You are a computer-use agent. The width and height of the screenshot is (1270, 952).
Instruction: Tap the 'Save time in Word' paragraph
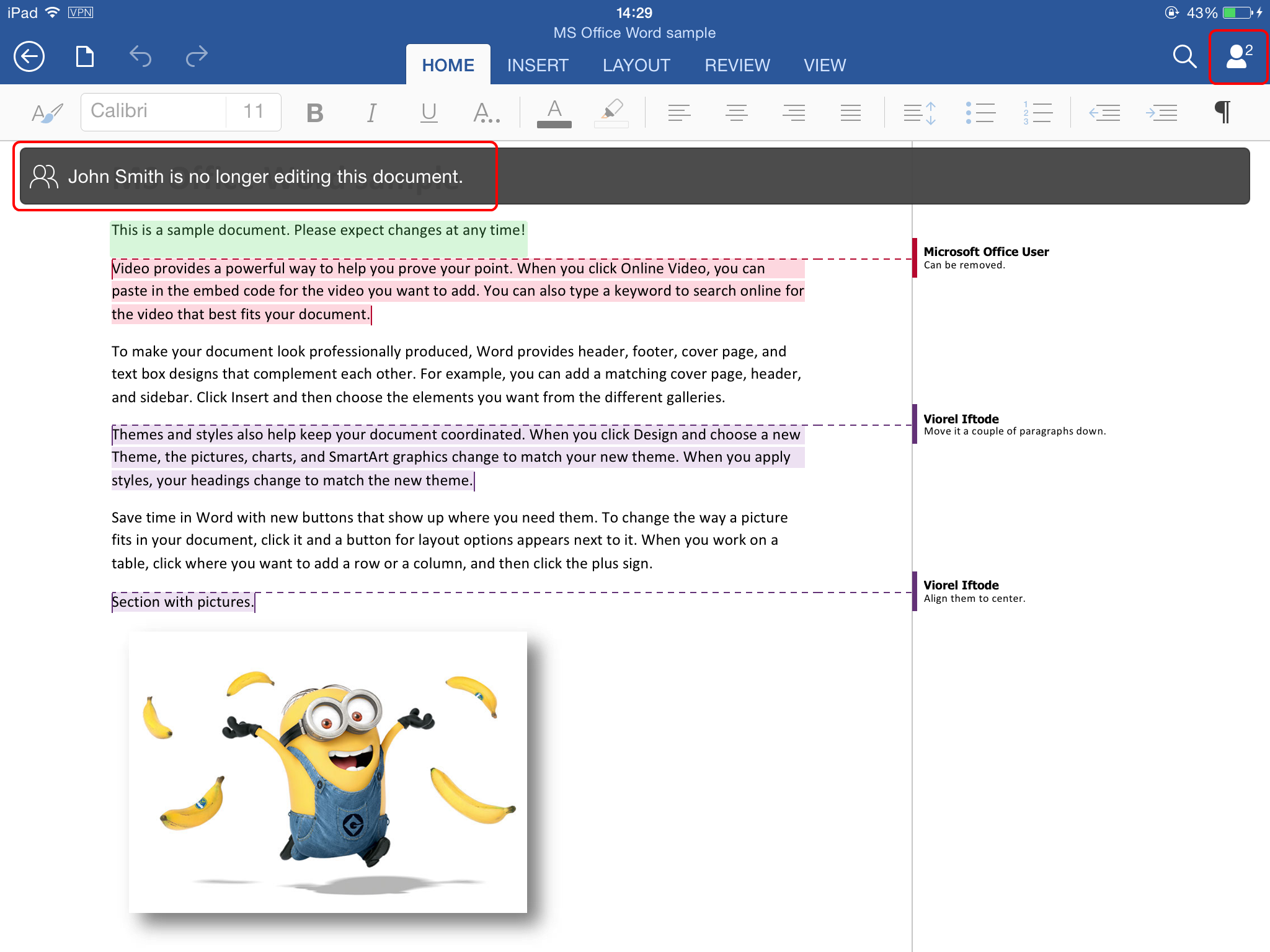(450, 540)
